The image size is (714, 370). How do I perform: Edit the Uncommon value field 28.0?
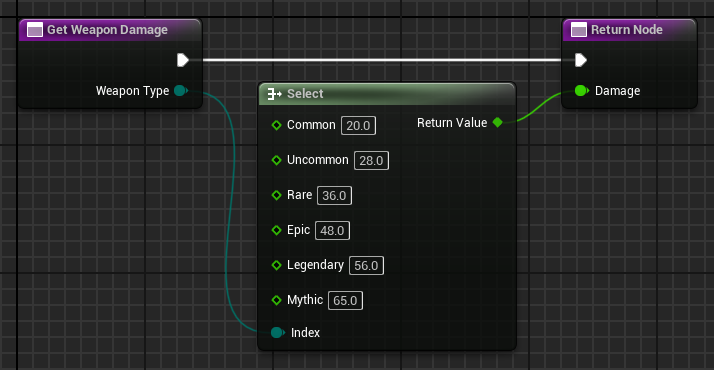pos(371,161)
